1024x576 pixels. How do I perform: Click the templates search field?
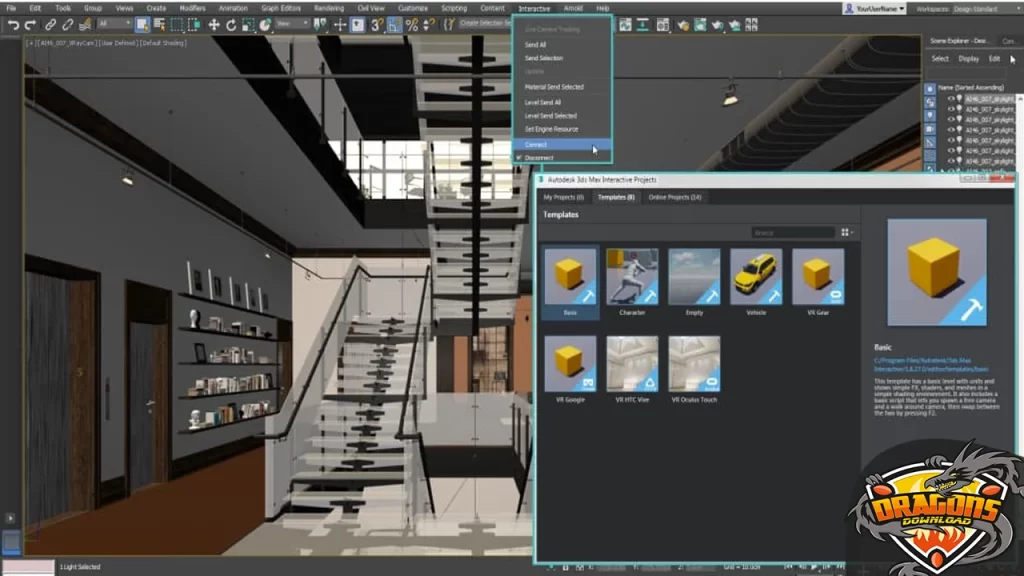pyautogui.click(x=793, y=232)
